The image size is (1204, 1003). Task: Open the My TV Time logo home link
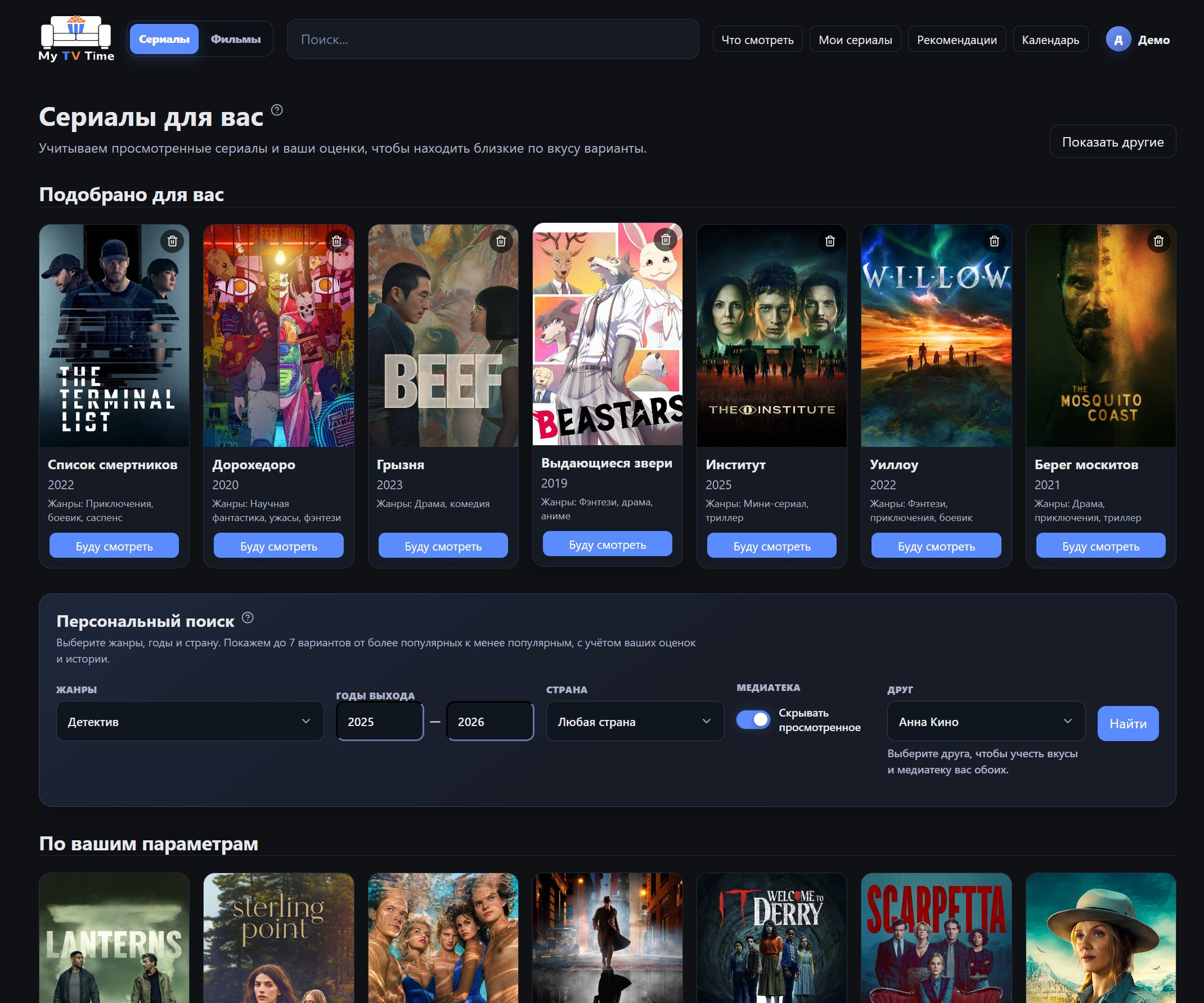tap(76, 39)
